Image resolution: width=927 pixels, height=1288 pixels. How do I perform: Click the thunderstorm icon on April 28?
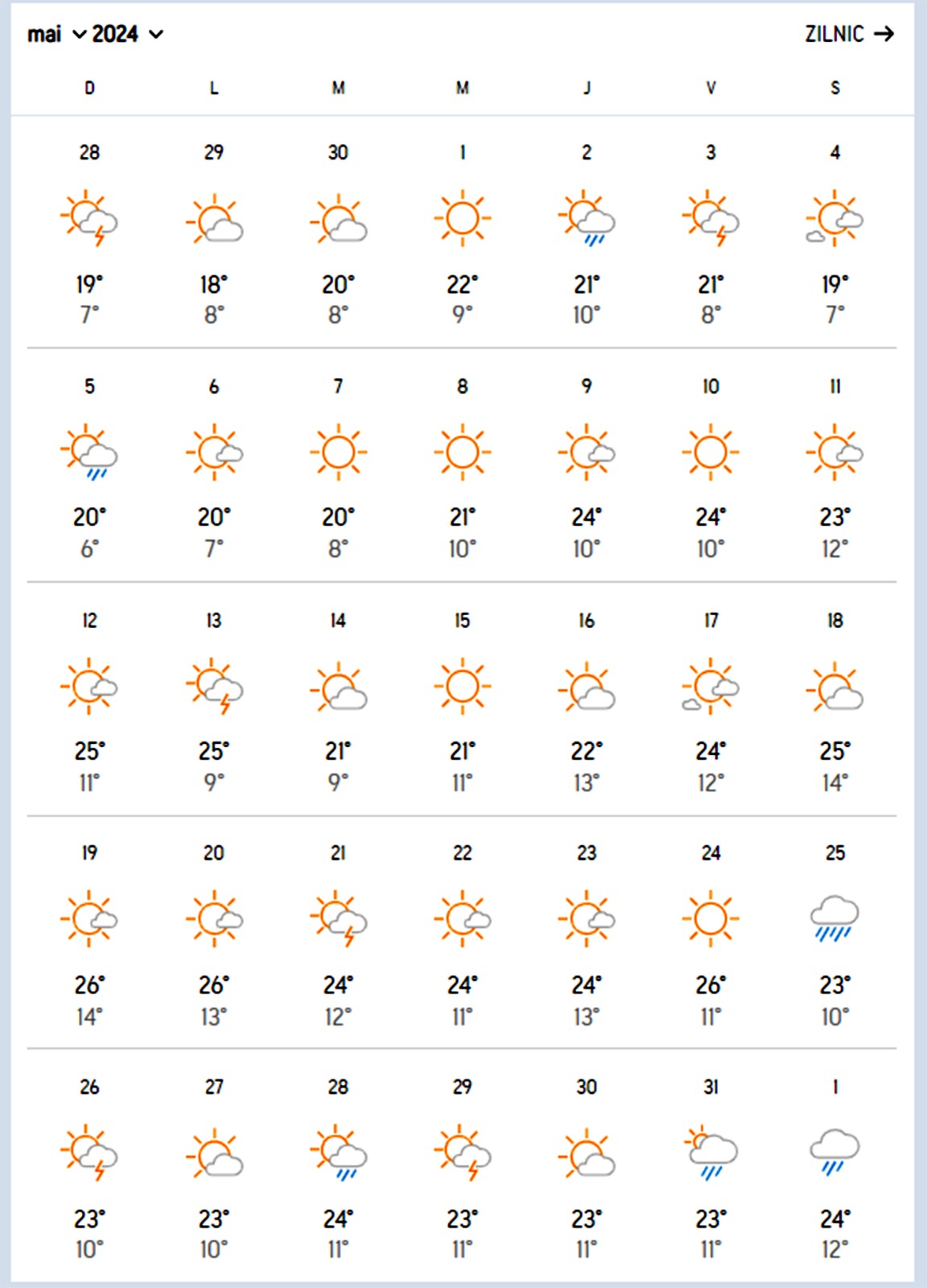point(89,219)
